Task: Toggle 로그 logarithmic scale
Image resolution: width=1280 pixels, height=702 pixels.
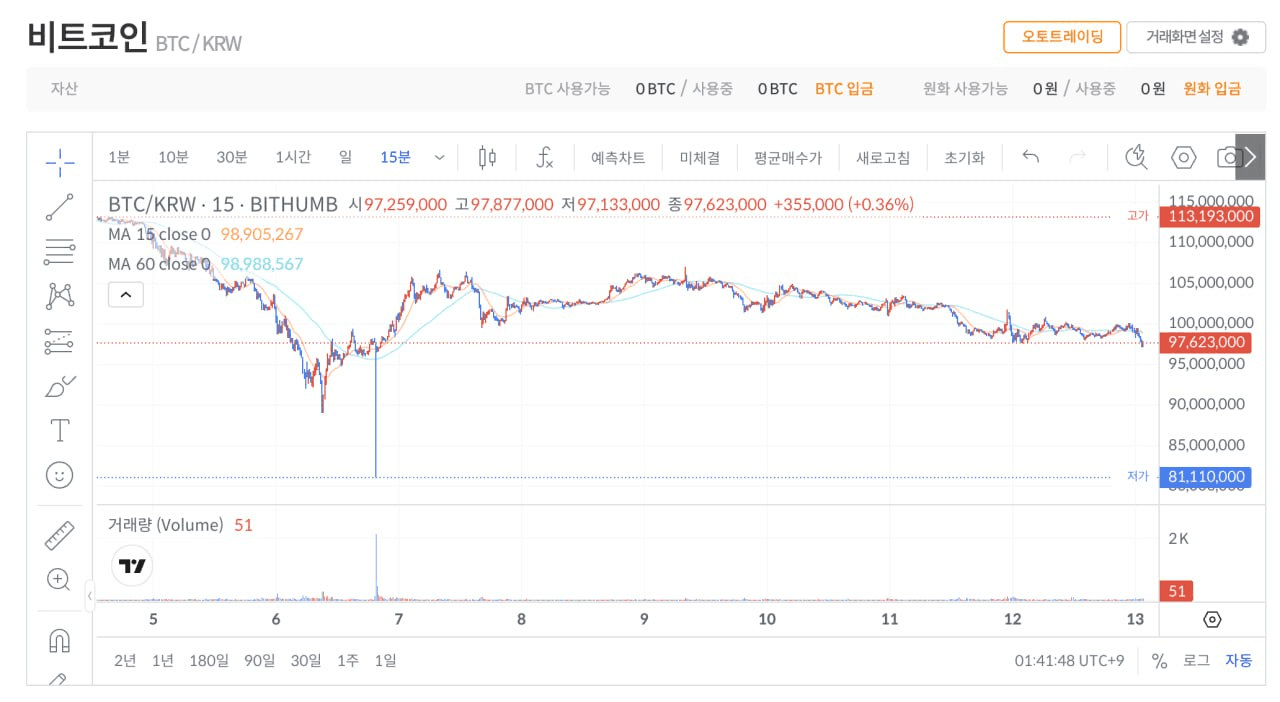Action: [x=1196, y=661]
